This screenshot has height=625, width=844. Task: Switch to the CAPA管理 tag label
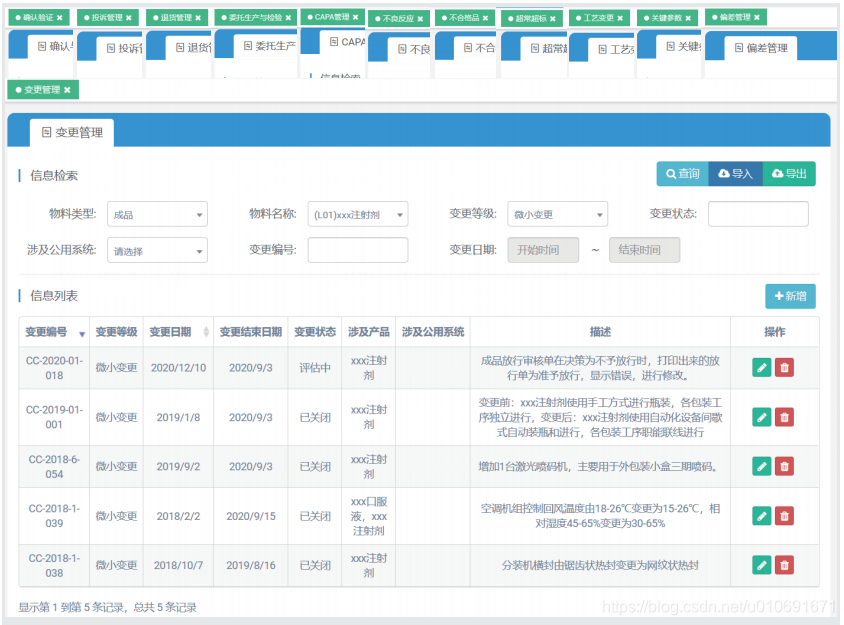(332, 17)
